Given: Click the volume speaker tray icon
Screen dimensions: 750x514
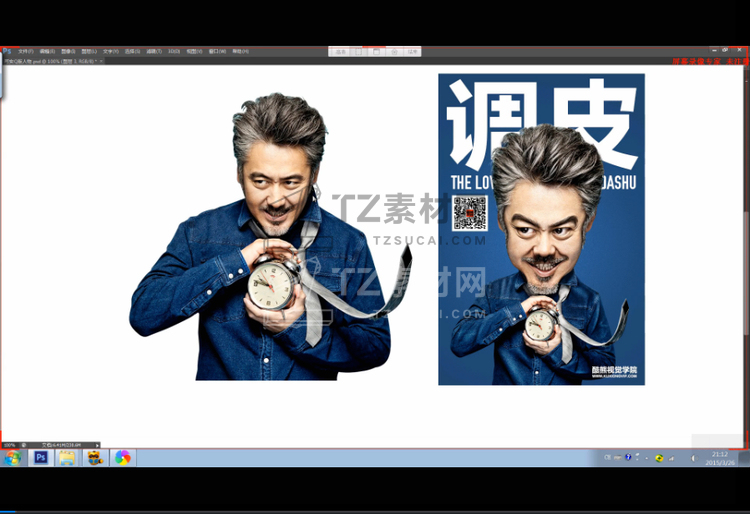Looking at the screenshot, I should click(x=694, y=458).
